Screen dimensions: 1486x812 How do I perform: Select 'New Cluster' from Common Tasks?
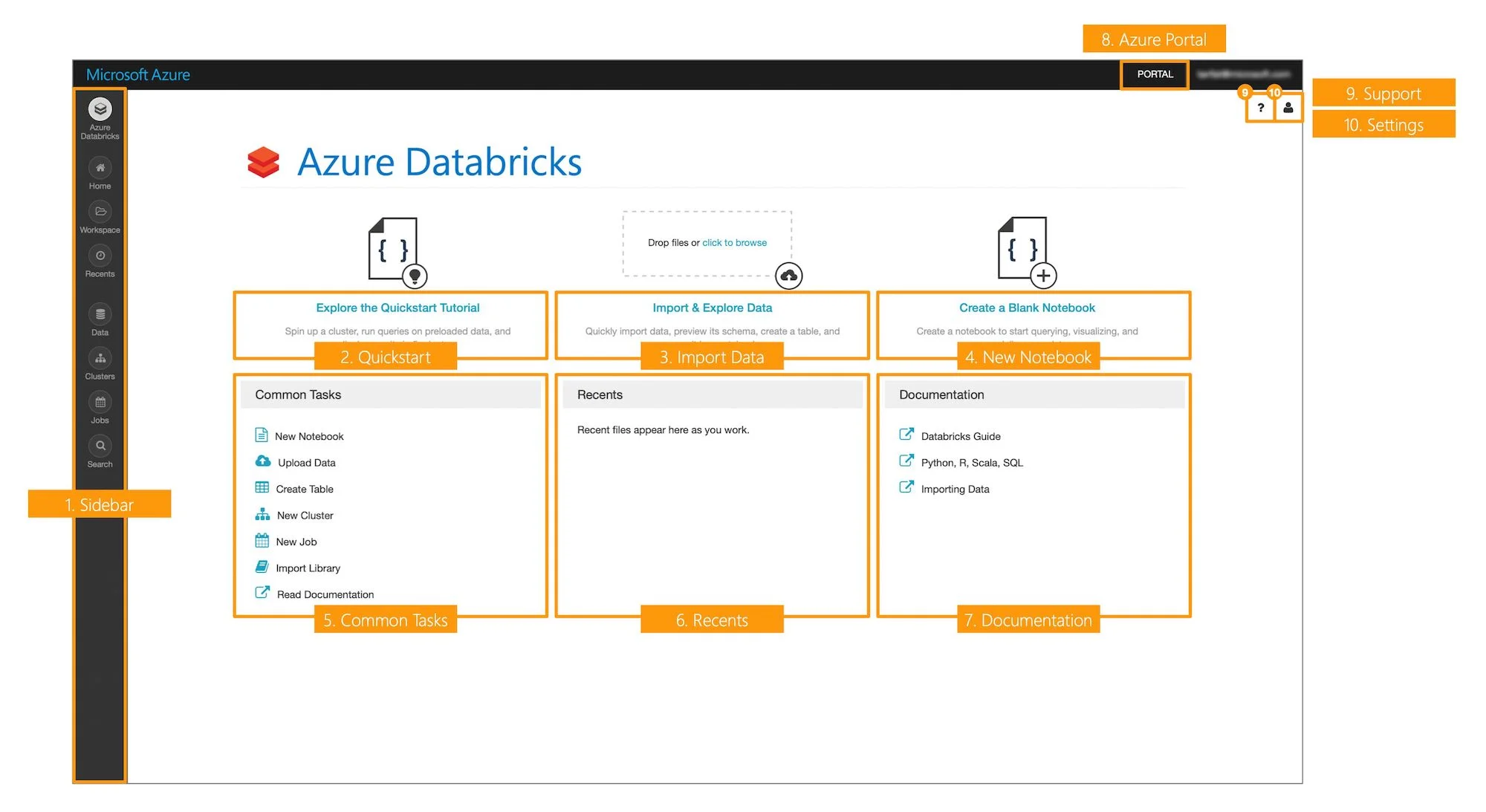304,515
